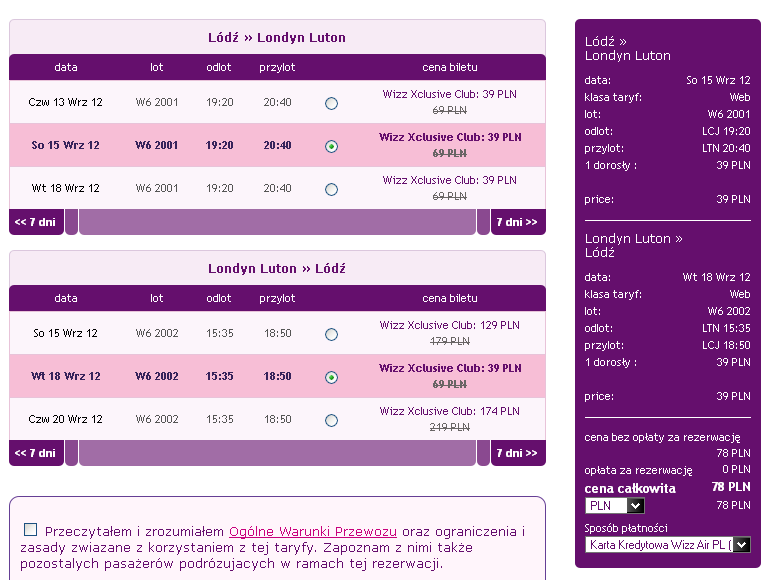This screenshot has width=771, height=580.
Task: Click 'cena biletu' header in Łódź–Luton table
Action: point(450,67)
